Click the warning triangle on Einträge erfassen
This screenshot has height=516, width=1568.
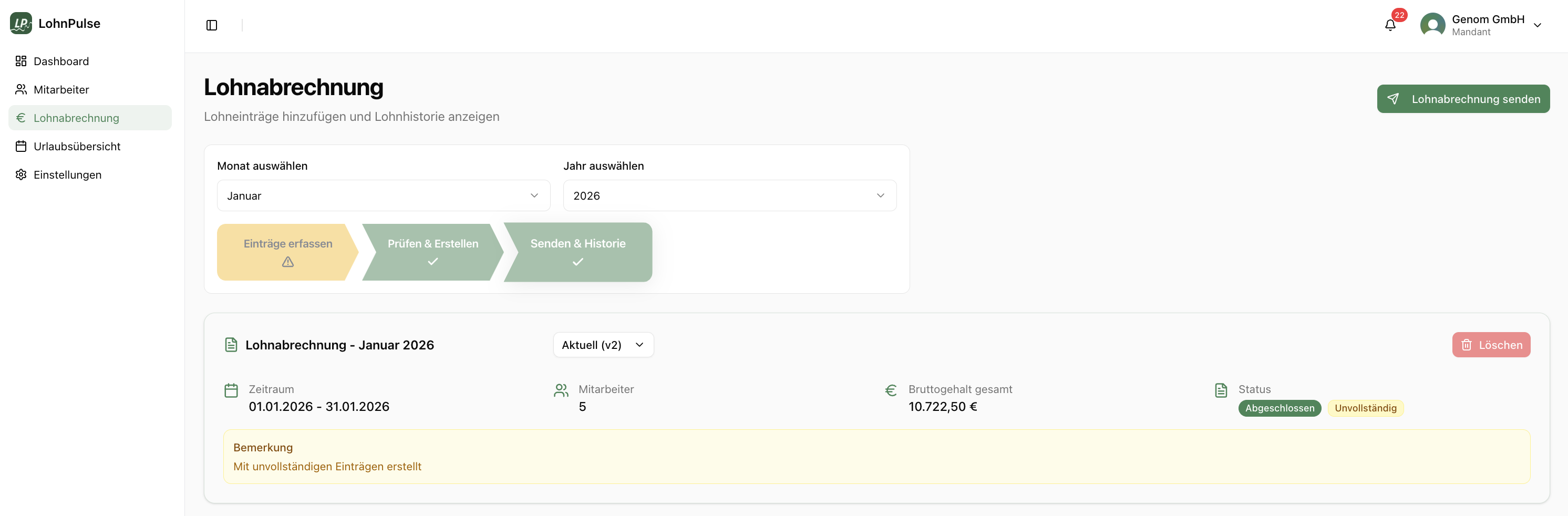(288, 262)
